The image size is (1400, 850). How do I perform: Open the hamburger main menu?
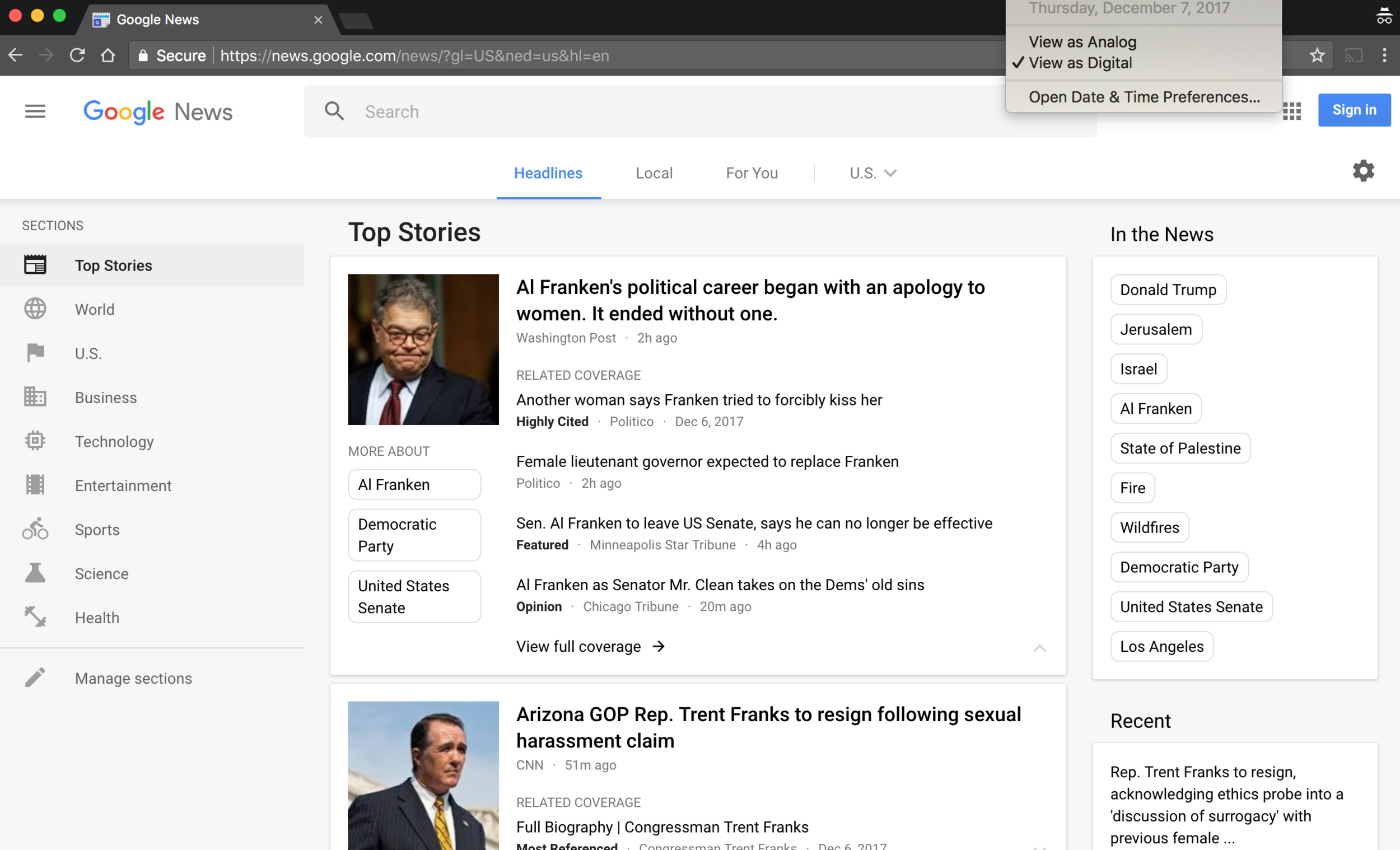[x=35, y=111]
